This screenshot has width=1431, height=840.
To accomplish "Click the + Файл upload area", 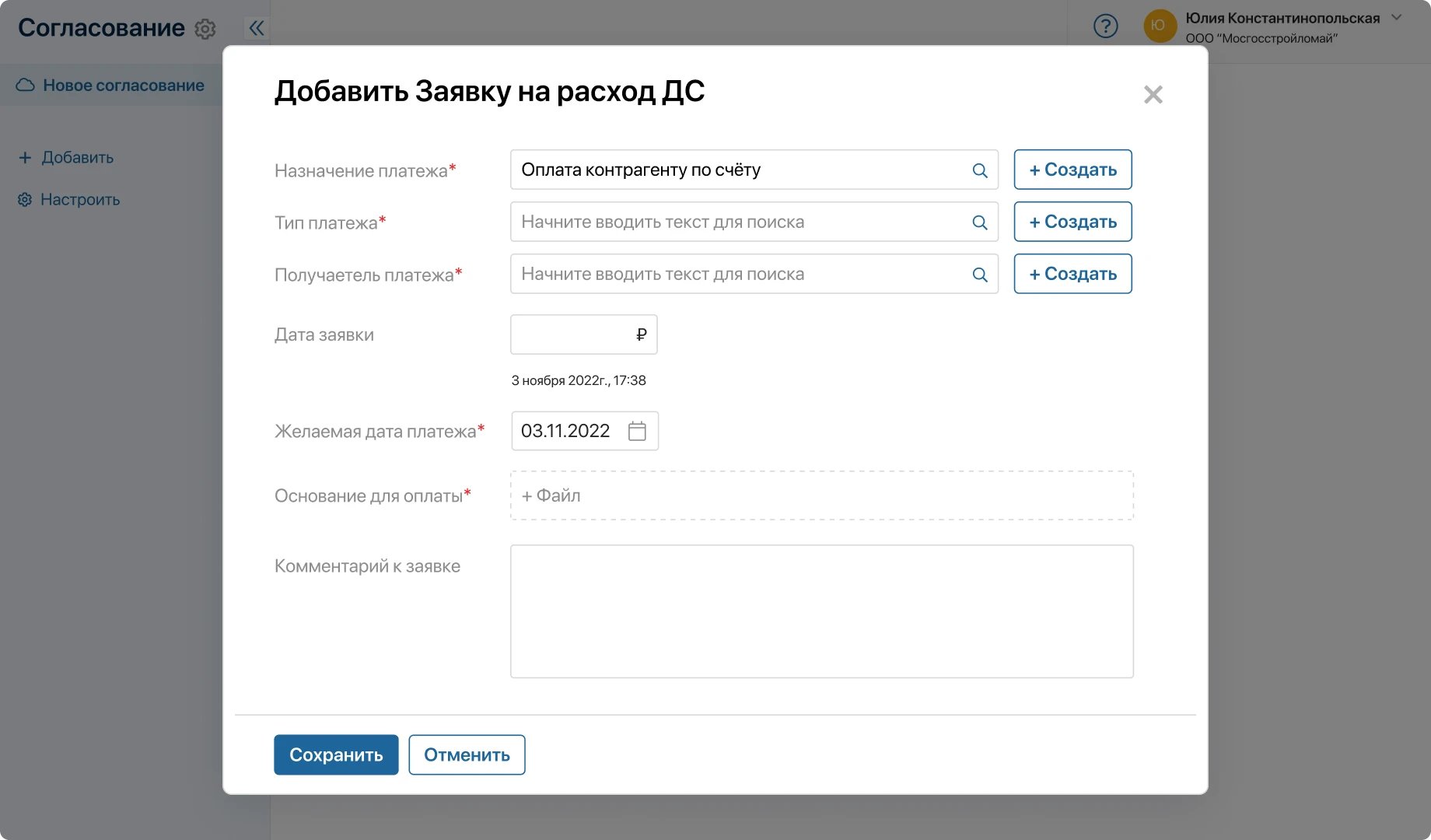I will [x=821, y=495].
